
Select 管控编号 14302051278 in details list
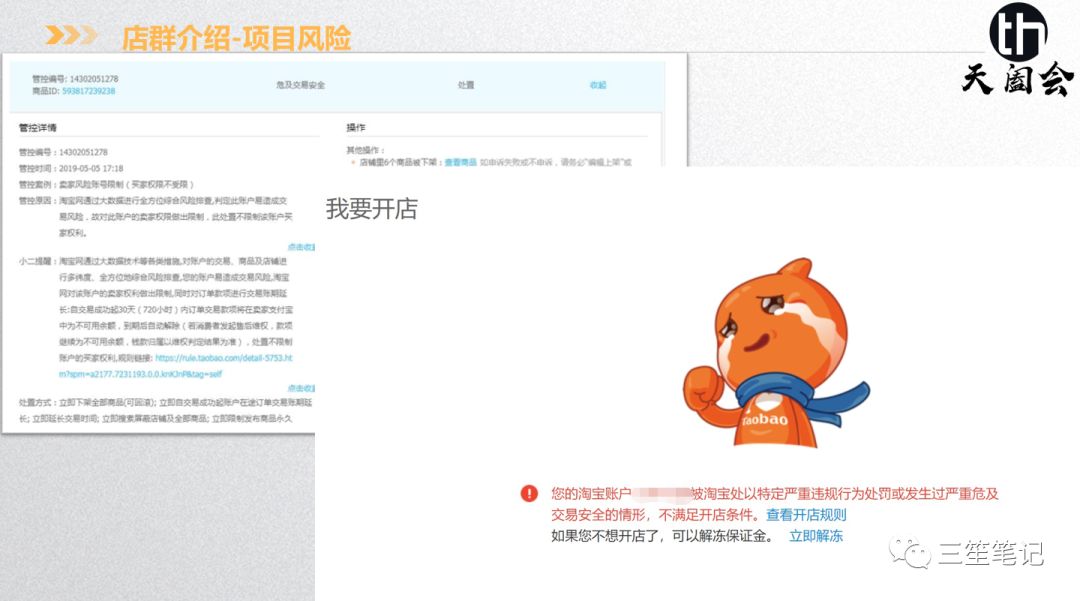click(63, 152)
